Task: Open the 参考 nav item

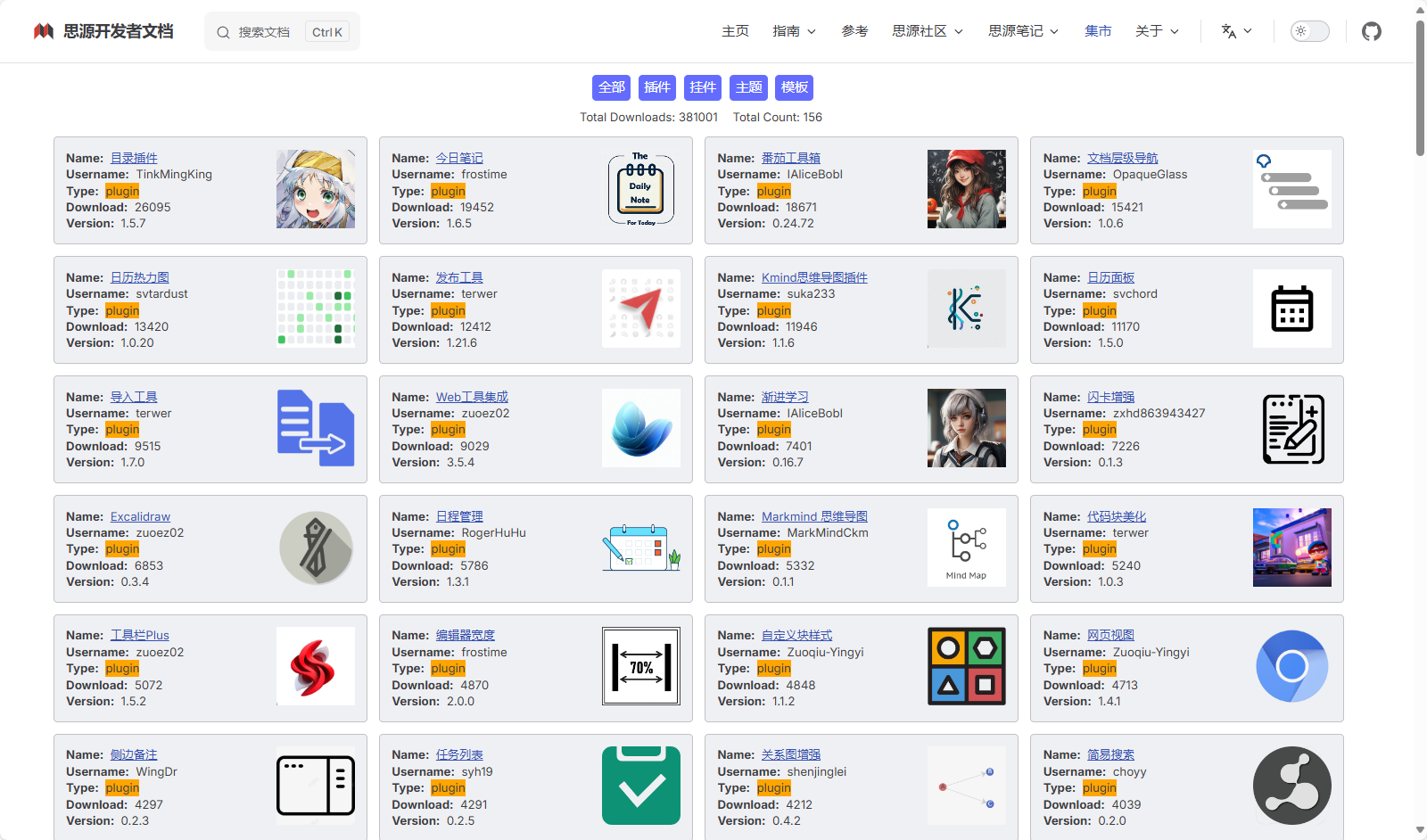Action: 854,31
